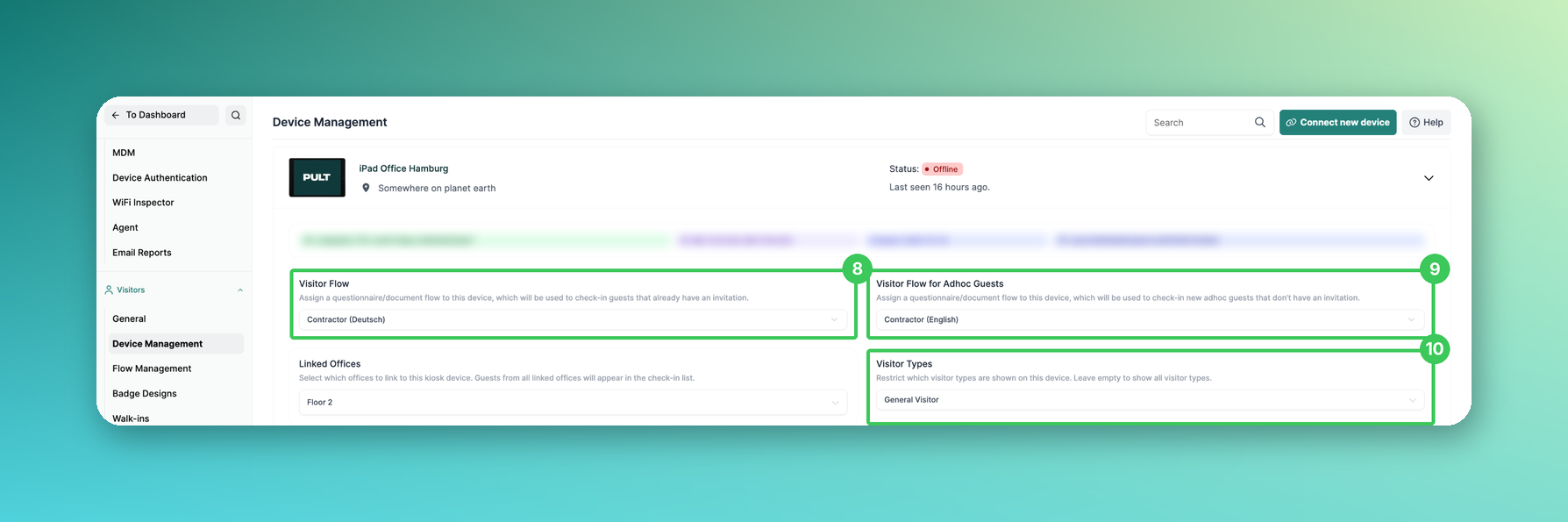Open the Agent sidebar item

(x=125, y=228)
